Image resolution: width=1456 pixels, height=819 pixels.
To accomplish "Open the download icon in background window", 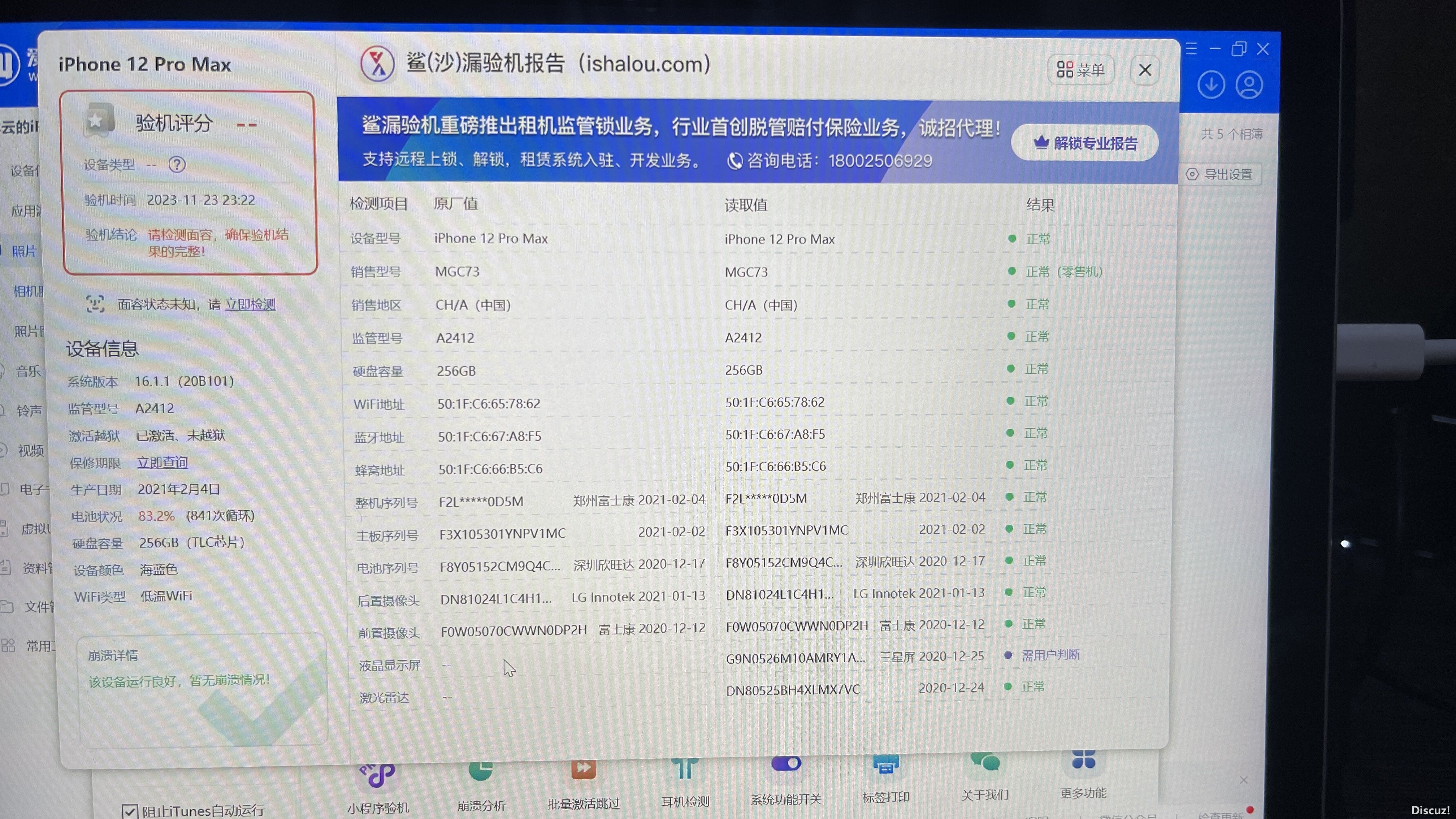I will click(1211, 85).
